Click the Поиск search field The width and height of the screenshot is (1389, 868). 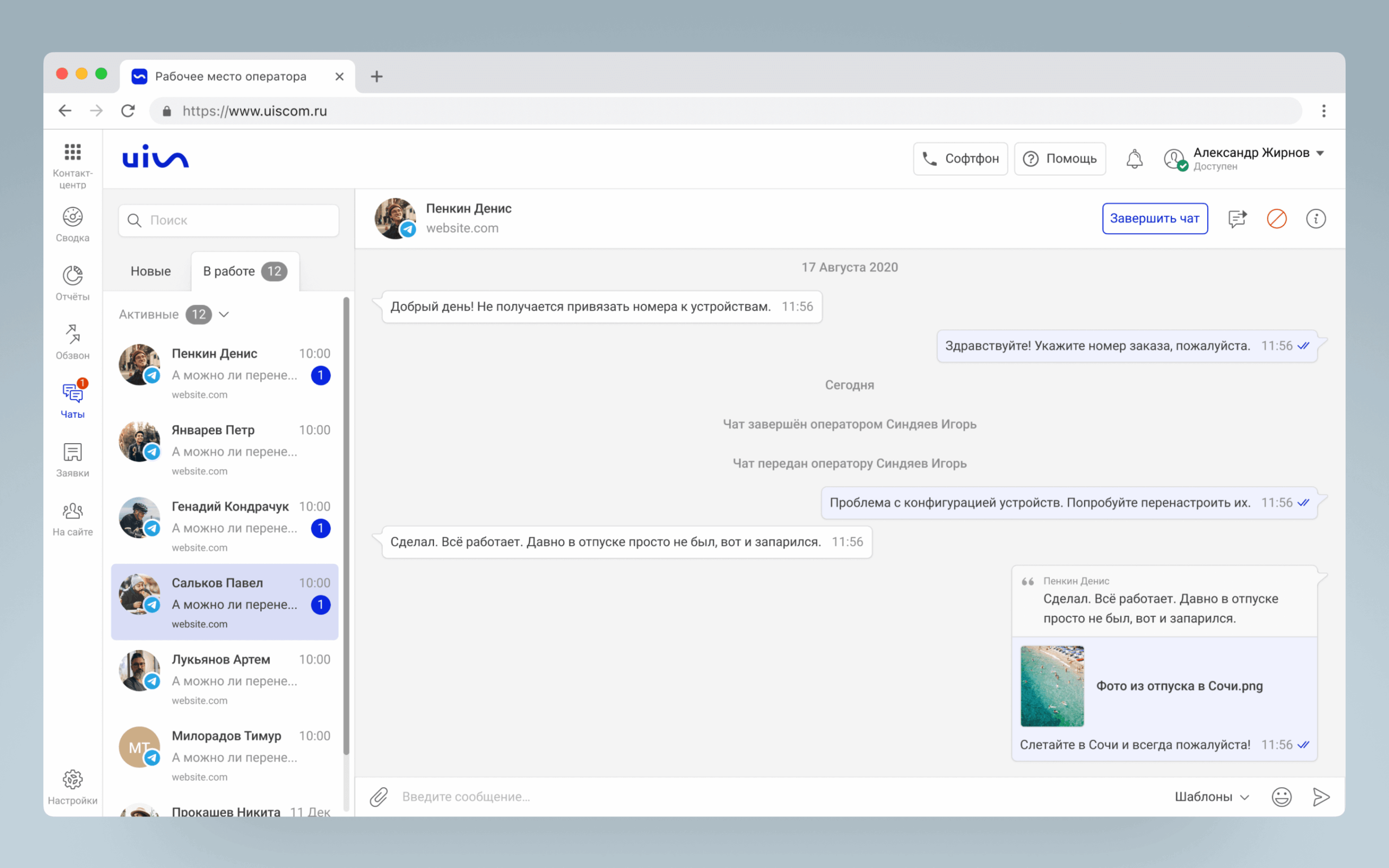(228, 220)
